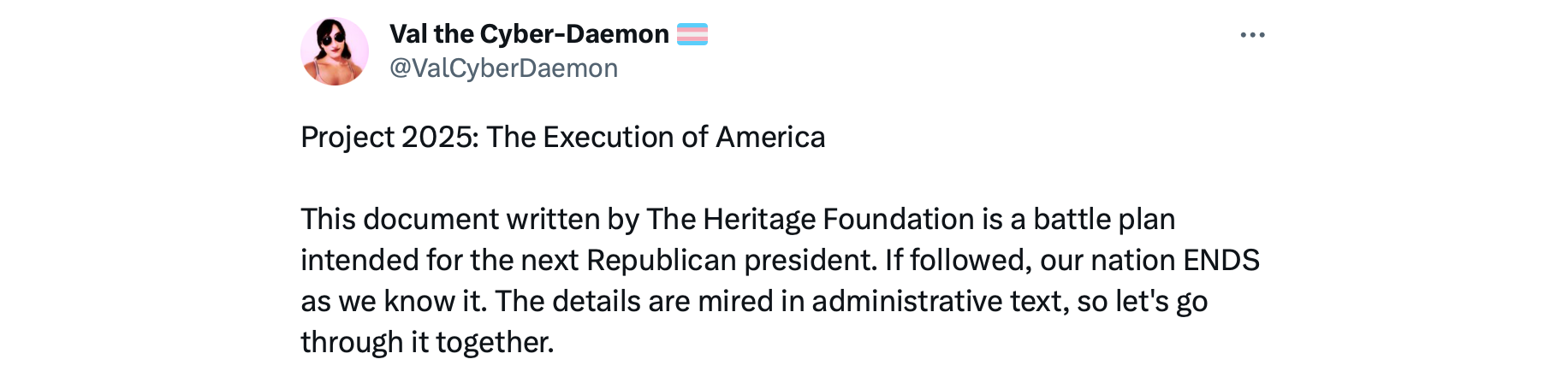This screenshot has width=1568, height=371.
Task: Click the words "Republican president" in the tweet
Action: [x=732, y=261]
